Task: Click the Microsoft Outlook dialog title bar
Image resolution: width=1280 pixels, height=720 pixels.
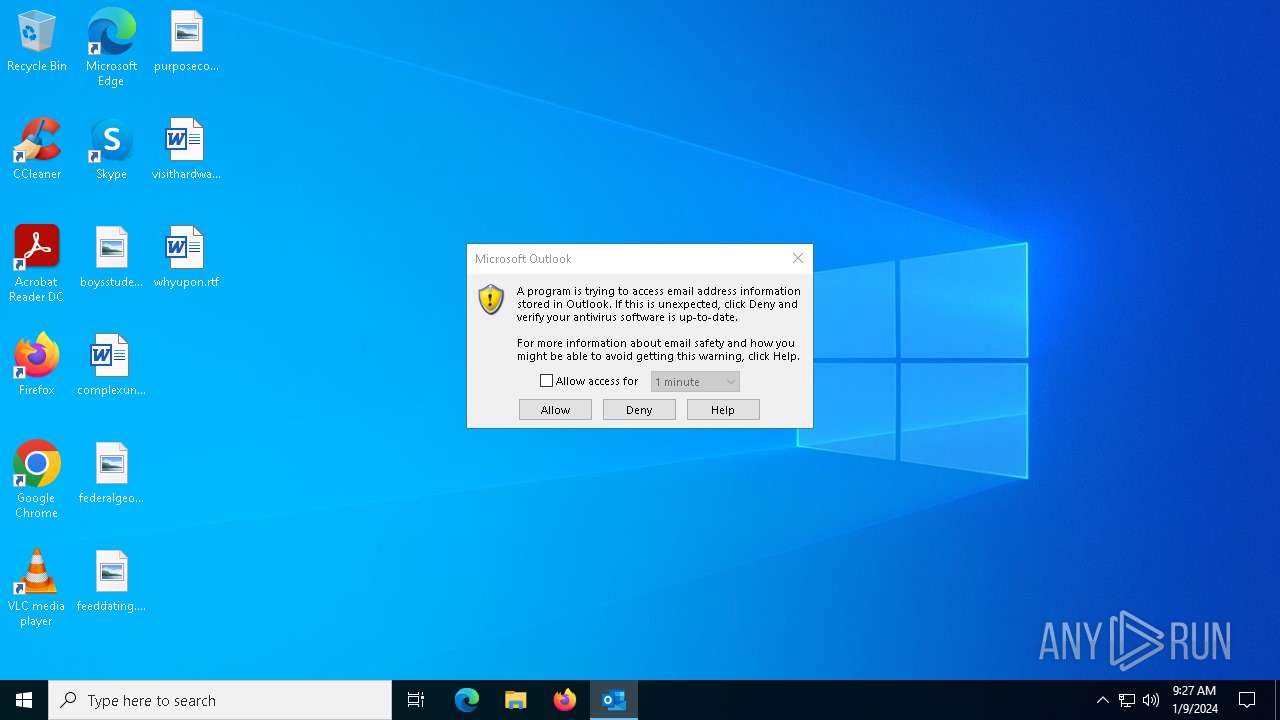Action: (x=626, y=259)
